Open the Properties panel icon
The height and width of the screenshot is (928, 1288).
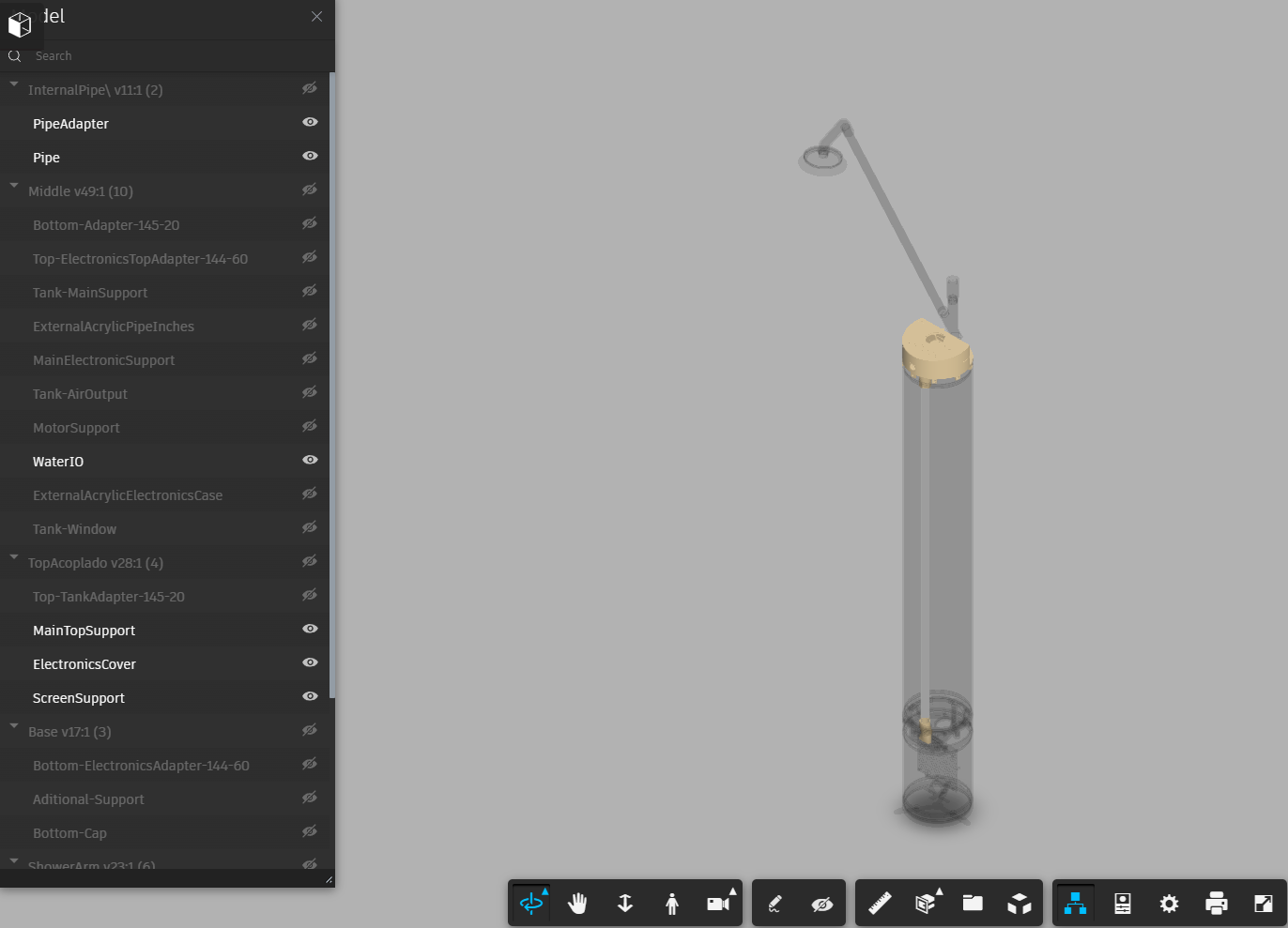[x=1123, y=904]
